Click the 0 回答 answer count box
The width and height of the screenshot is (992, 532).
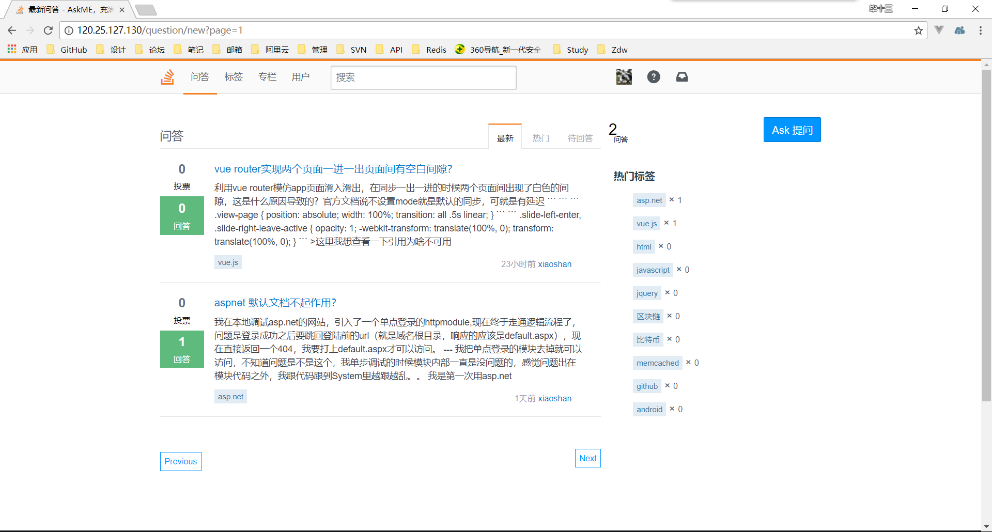(x=182, y=215)
